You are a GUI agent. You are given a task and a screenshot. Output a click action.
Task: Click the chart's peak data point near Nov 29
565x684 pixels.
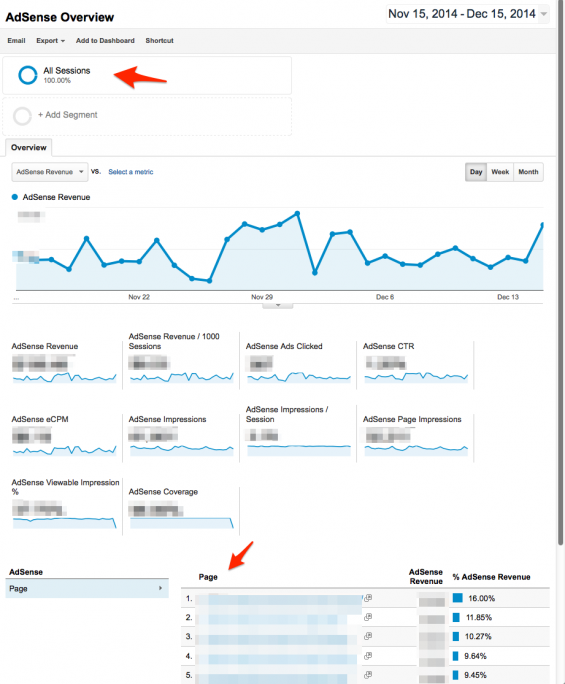(x=297, y=214)
